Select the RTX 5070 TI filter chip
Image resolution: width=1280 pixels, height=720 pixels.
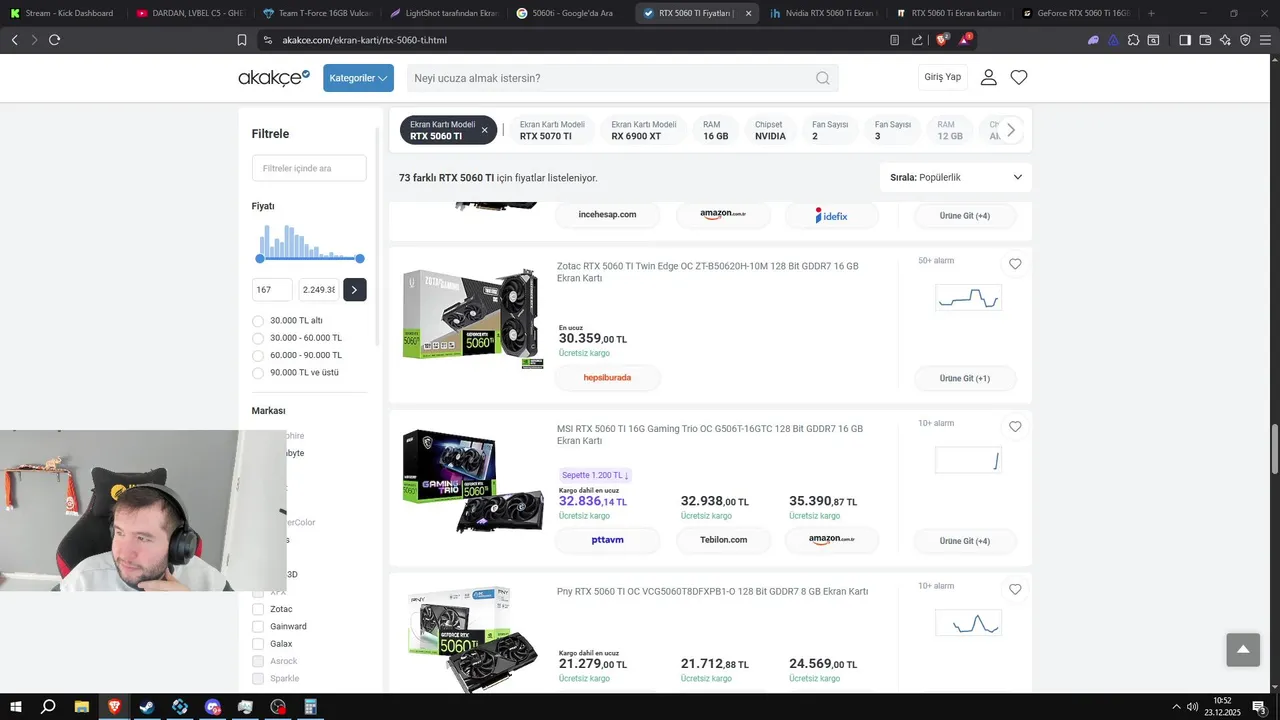[x=552, y=130]
